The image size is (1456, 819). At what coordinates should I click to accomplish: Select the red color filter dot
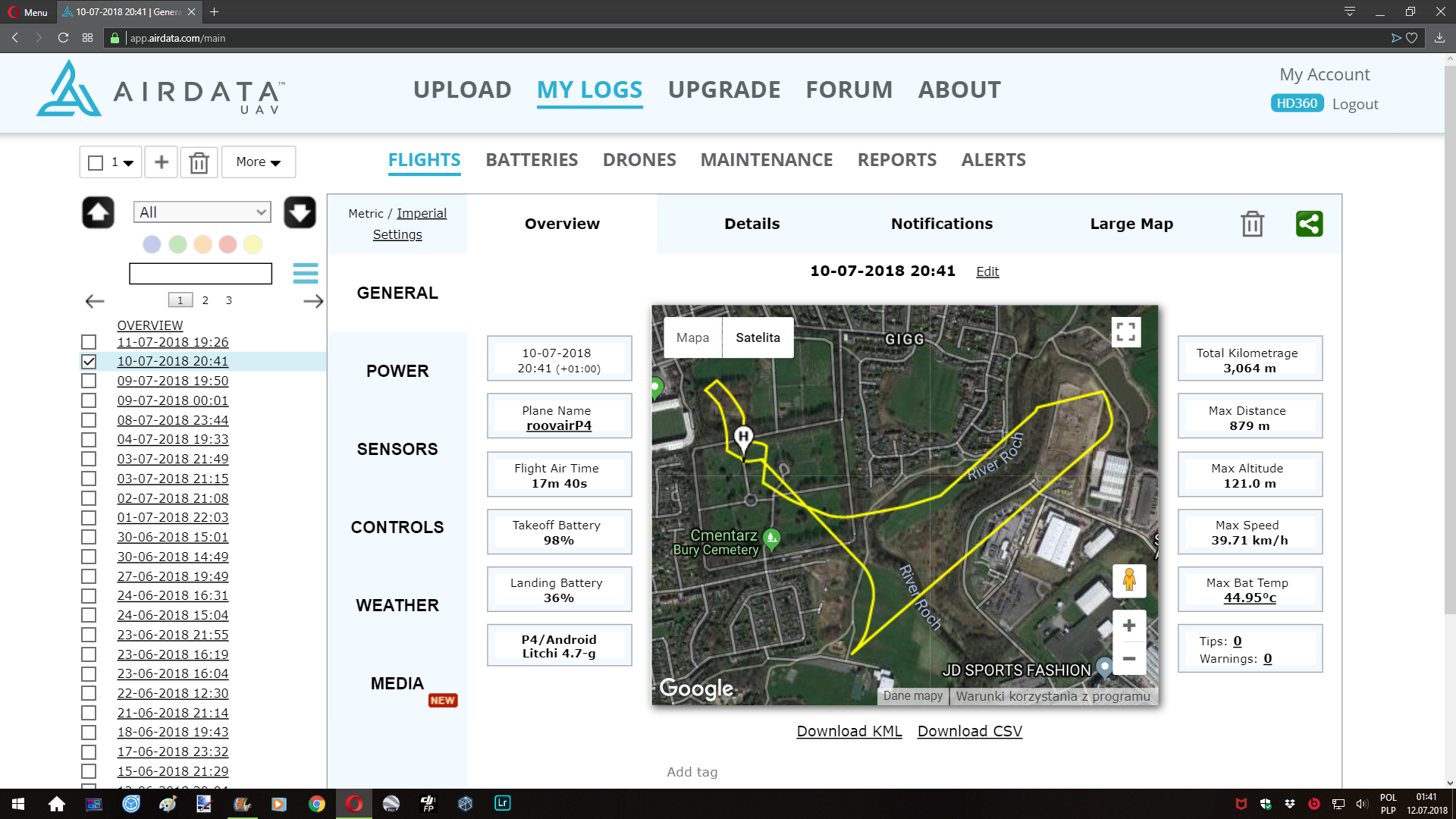[227, 244]
